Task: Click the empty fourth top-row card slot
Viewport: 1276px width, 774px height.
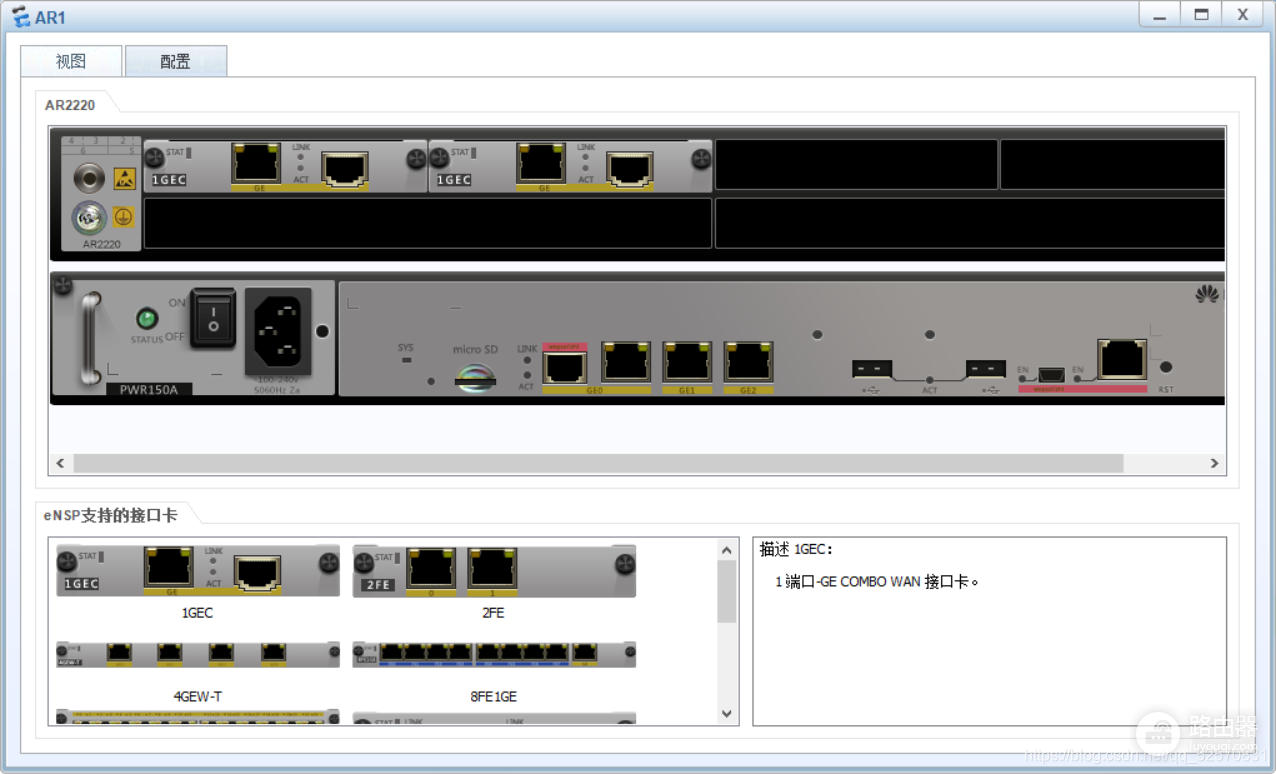Action: click(x=1112, y=165)
